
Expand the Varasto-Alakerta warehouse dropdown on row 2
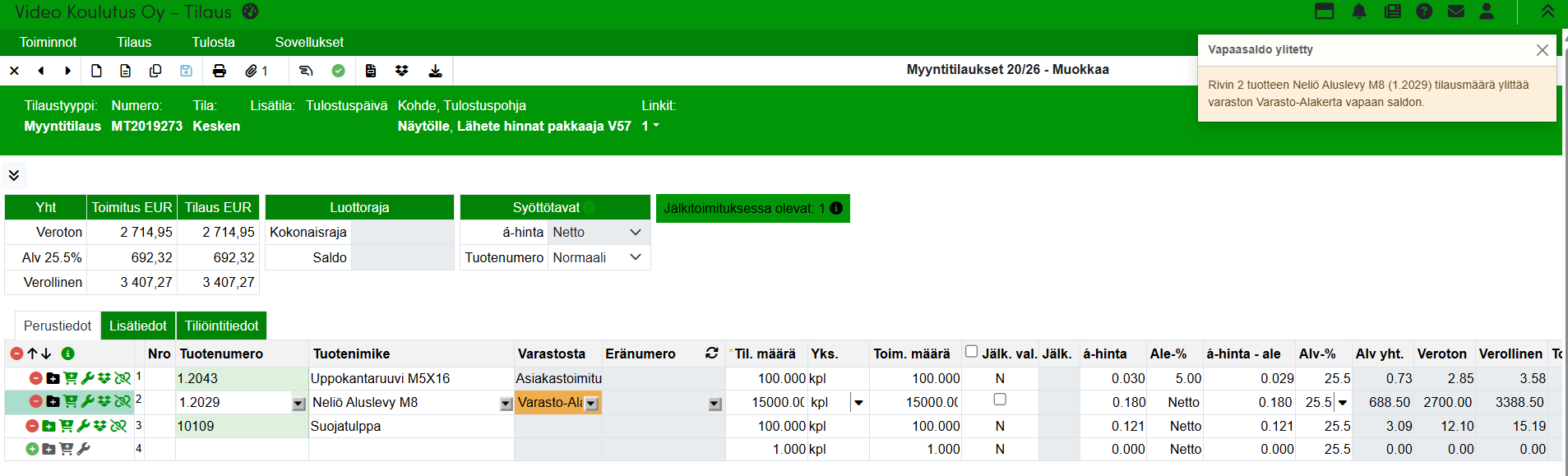click(591, 404)
